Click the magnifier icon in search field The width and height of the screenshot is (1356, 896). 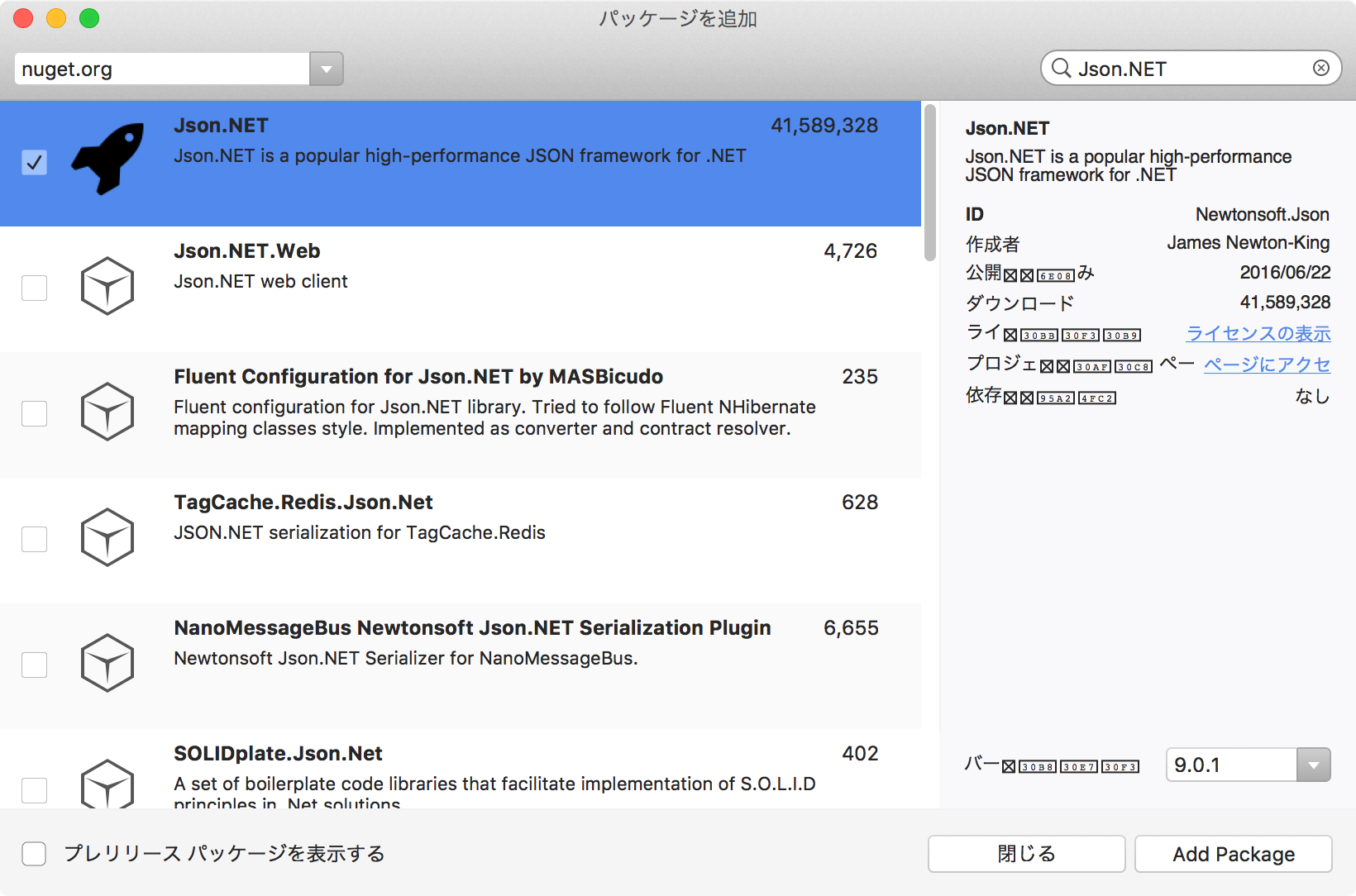click(x=1061, y=69)
